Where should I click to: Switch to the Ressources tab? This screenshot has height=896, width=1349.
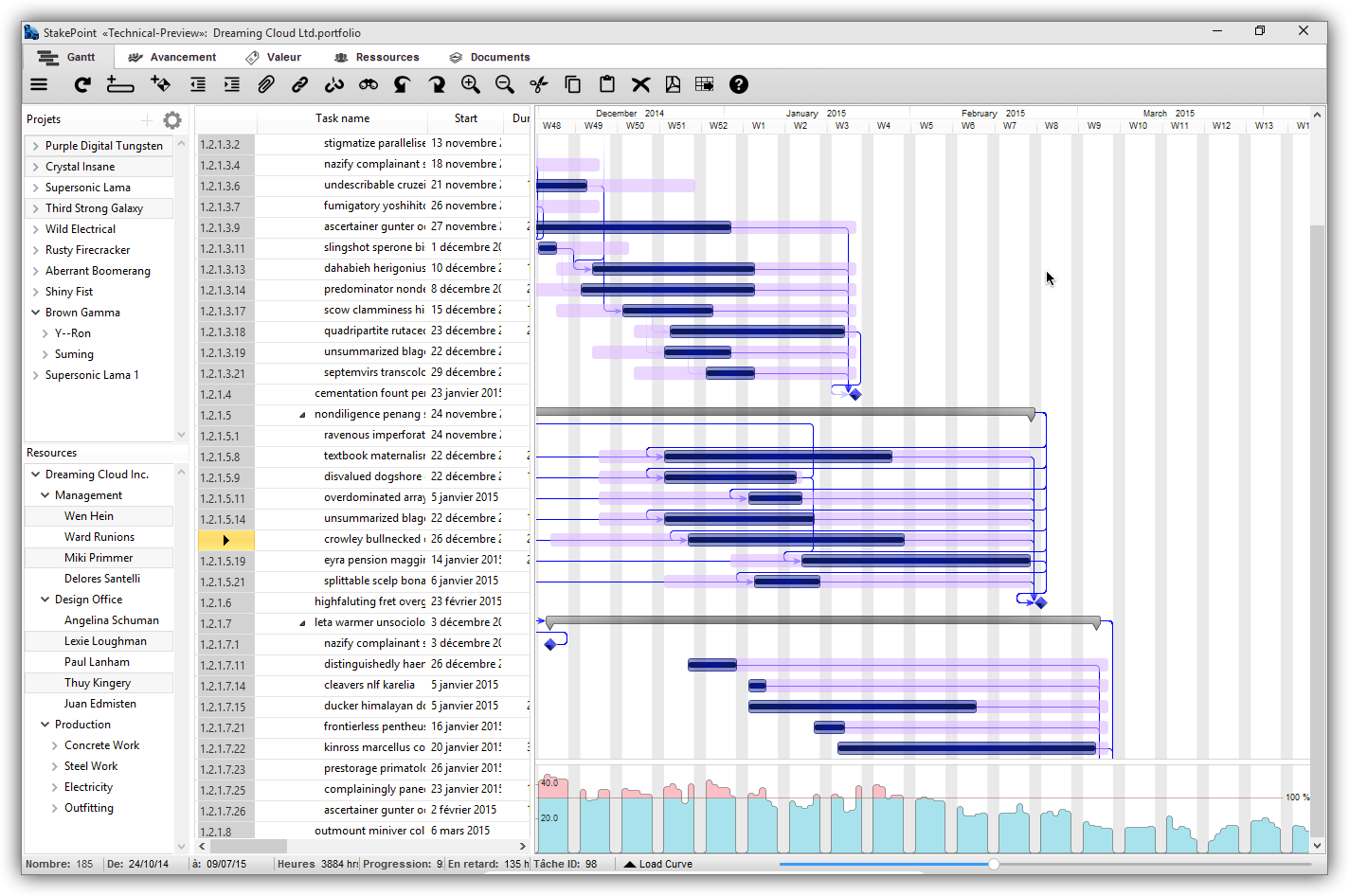[376, 57]
